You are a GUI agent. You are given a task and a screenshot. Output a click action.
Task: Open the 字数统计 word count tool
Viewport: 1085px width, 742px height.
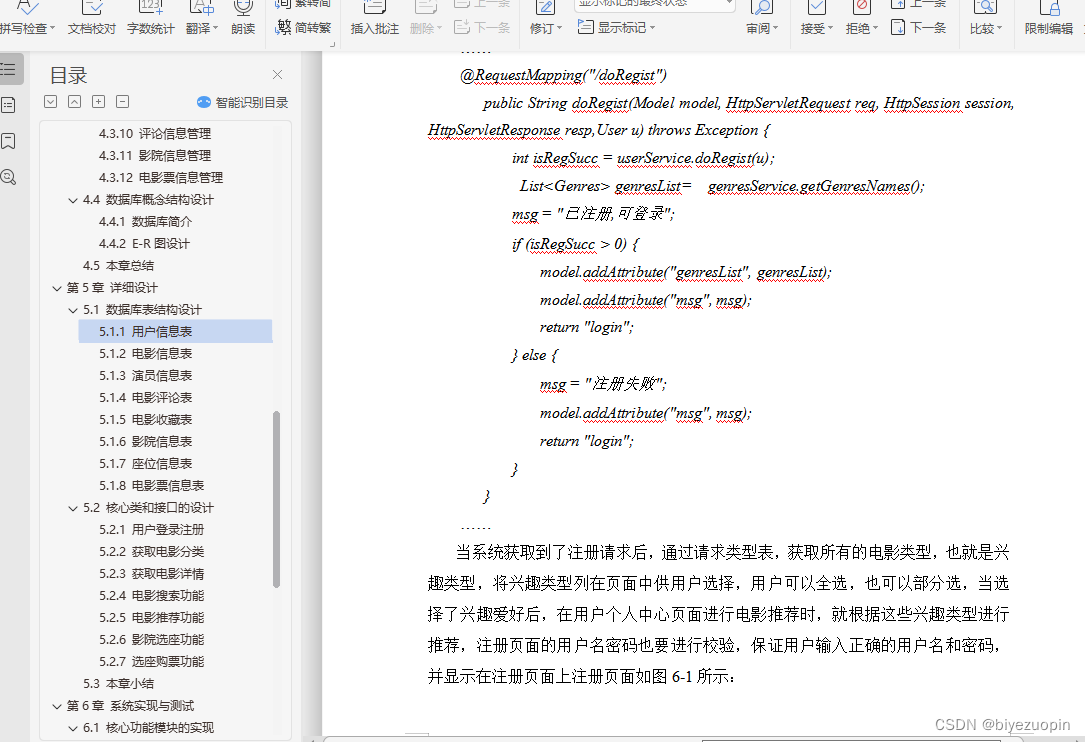[150, 19]
